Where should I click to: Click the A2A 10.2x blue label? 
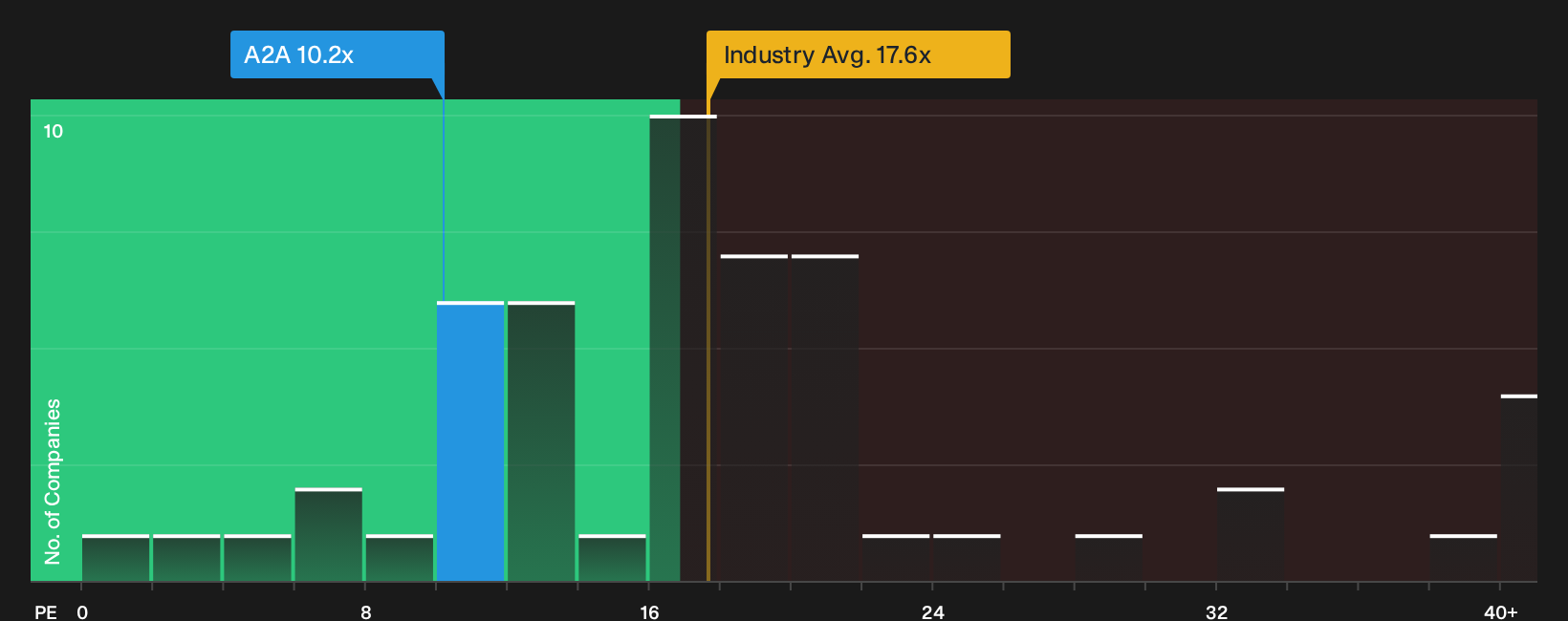tap(337, 54)
